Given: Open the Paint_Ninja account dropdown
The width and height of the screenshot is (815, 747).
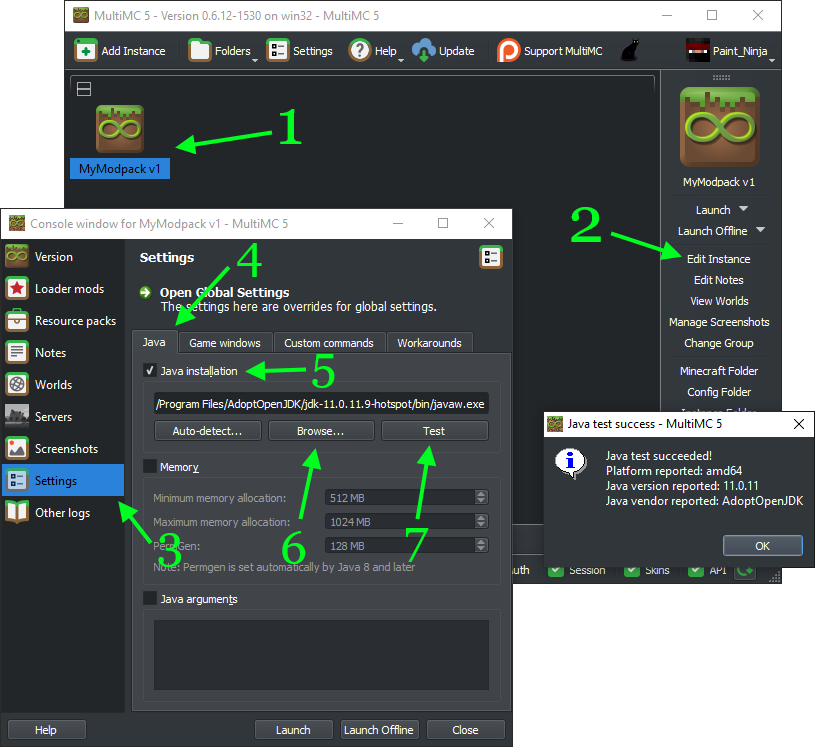Looking at the screenshot, I should coord(772,61).
